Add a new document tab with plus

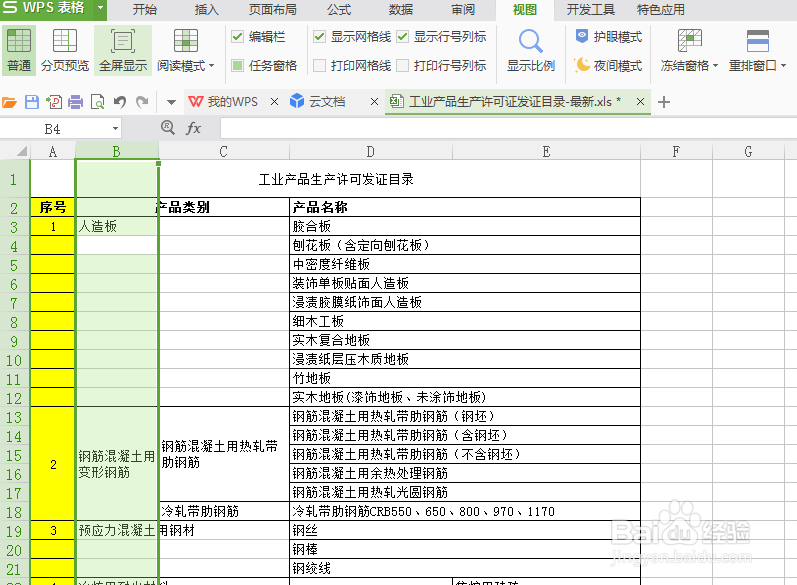[x=663, y=102]
